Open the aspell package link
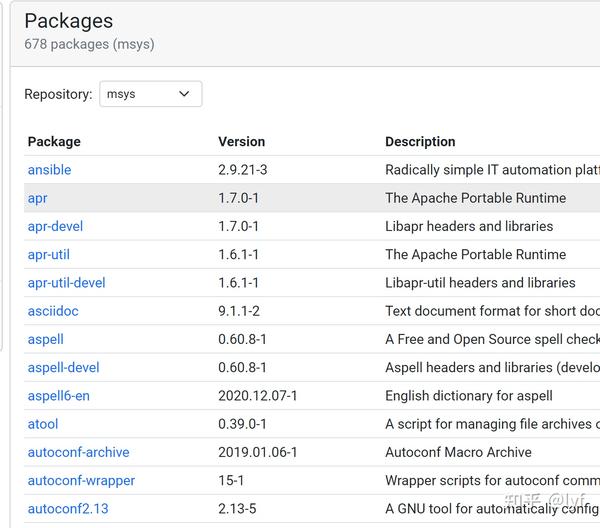 [46, 340]
